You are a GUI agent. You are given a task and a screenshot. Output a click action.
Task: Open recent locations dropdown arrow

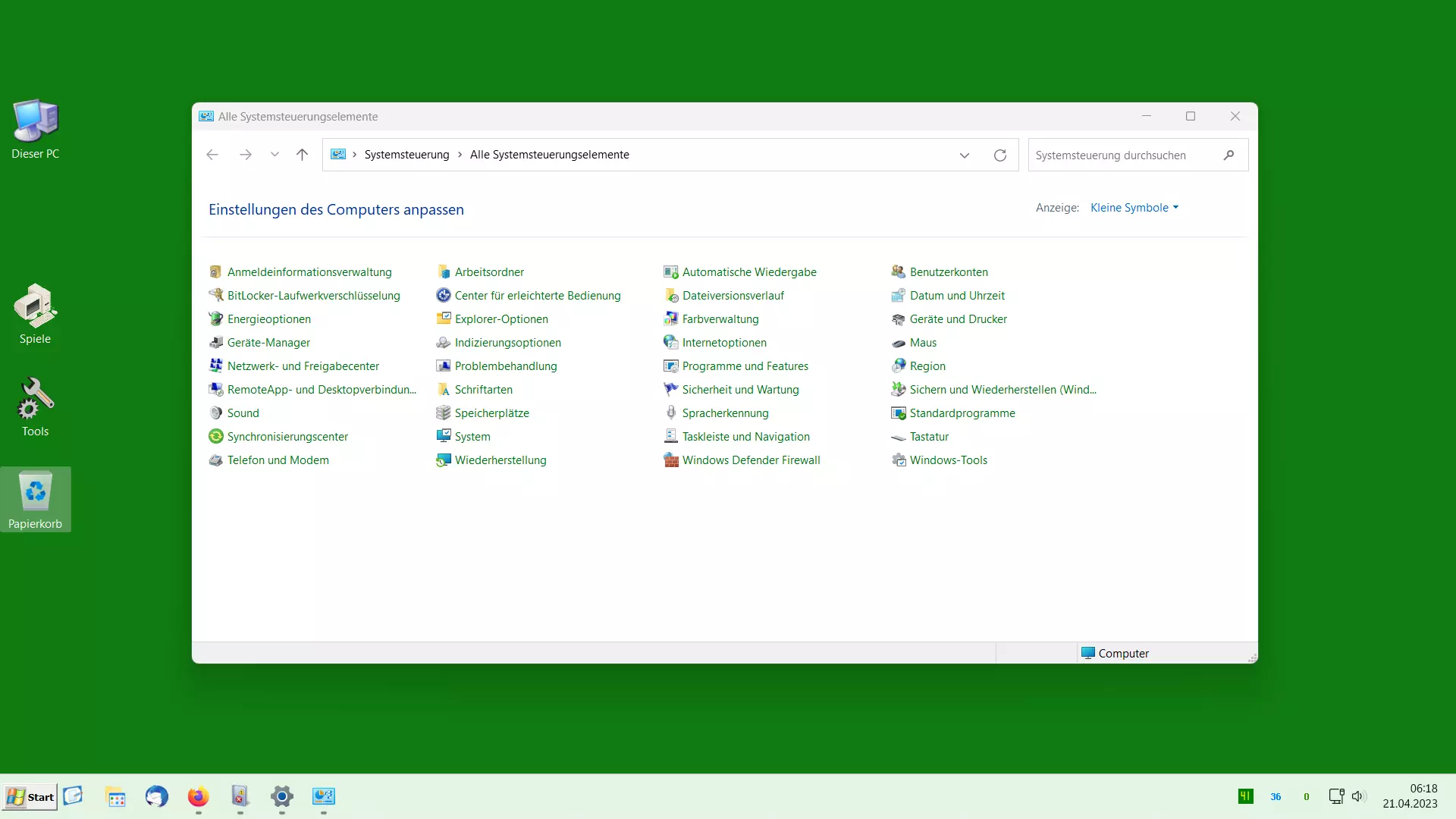point(275,155)
